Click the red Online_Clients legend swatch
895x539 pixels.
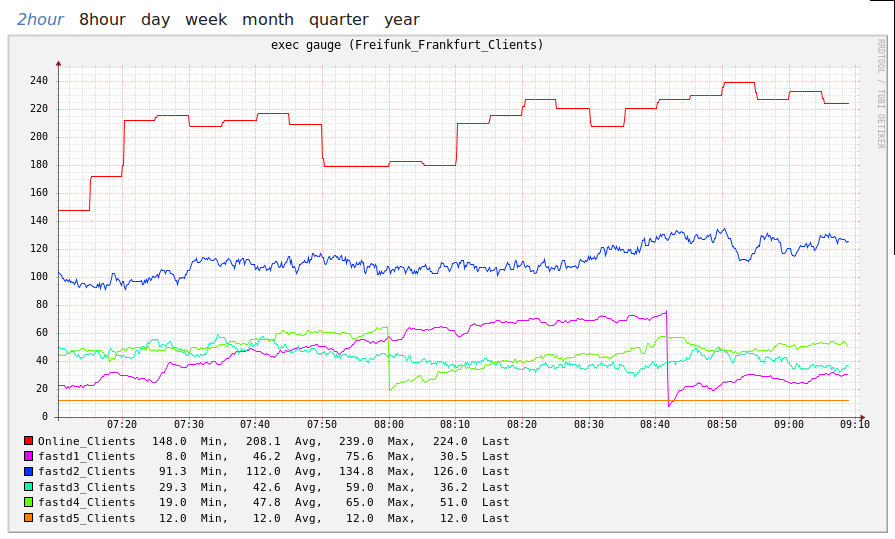pos(28,441)
